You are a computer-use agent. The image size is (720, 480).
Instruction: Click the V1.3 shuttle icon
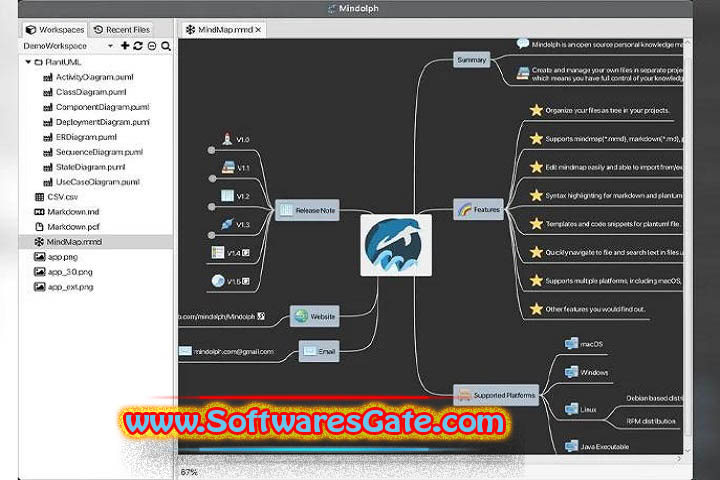[227, 224]
